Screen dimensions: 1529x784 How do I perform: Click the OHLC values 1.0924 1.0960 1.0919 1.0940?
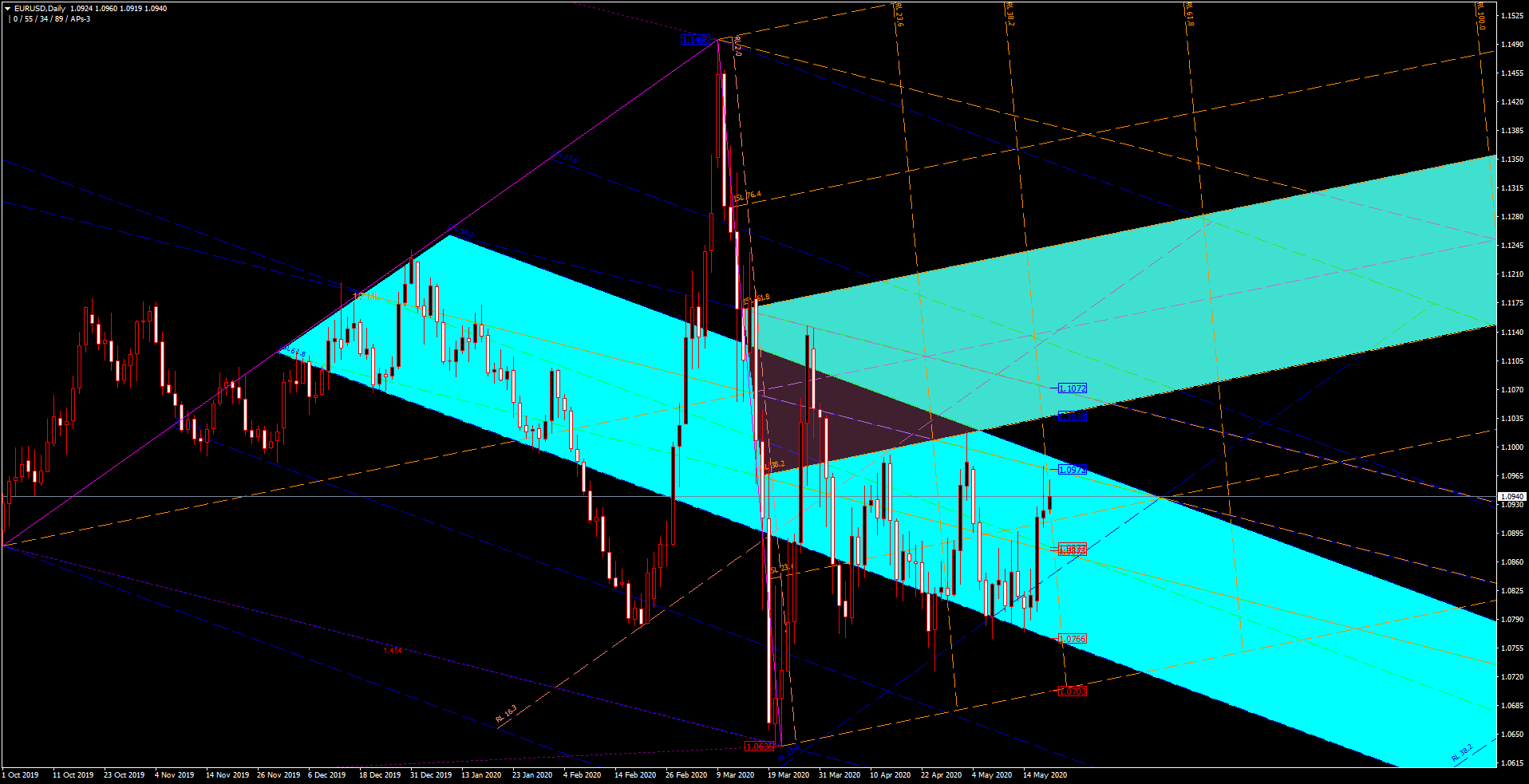tap(119, 9)
